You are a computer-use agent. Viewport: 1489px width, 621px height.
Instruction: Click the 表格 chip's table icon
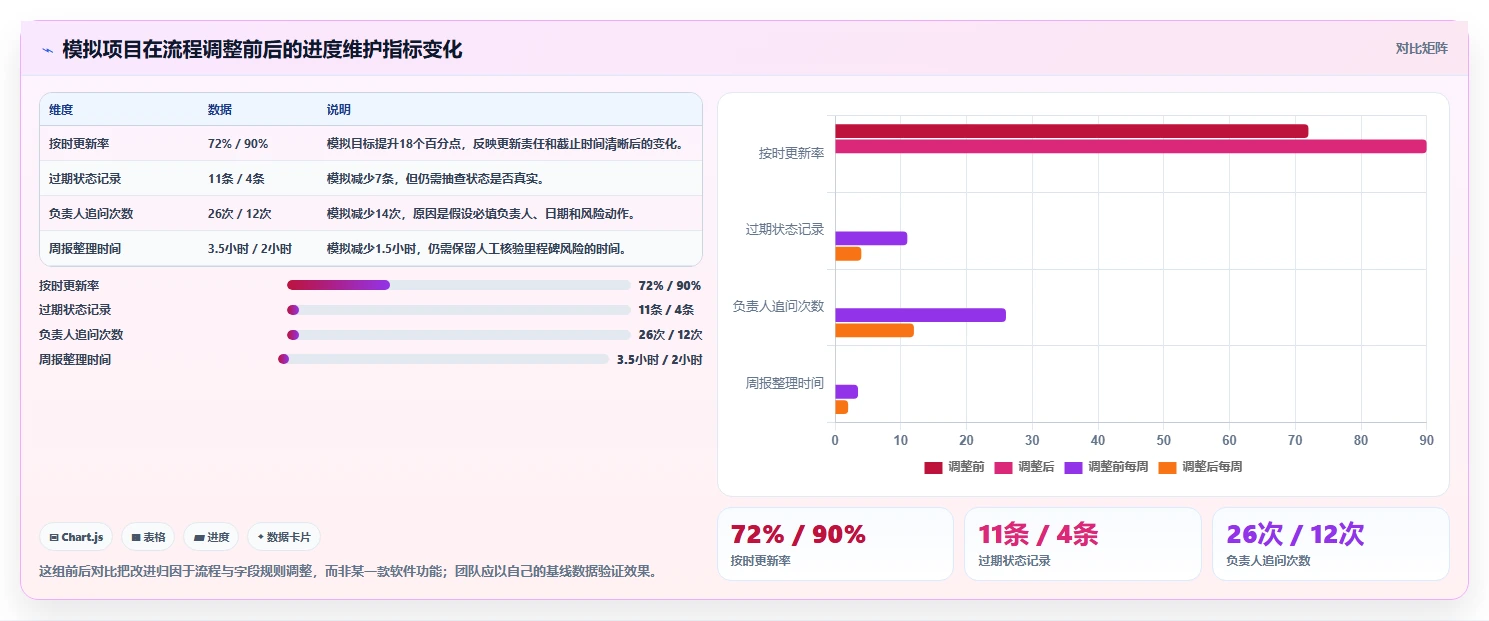pos(136,537)
